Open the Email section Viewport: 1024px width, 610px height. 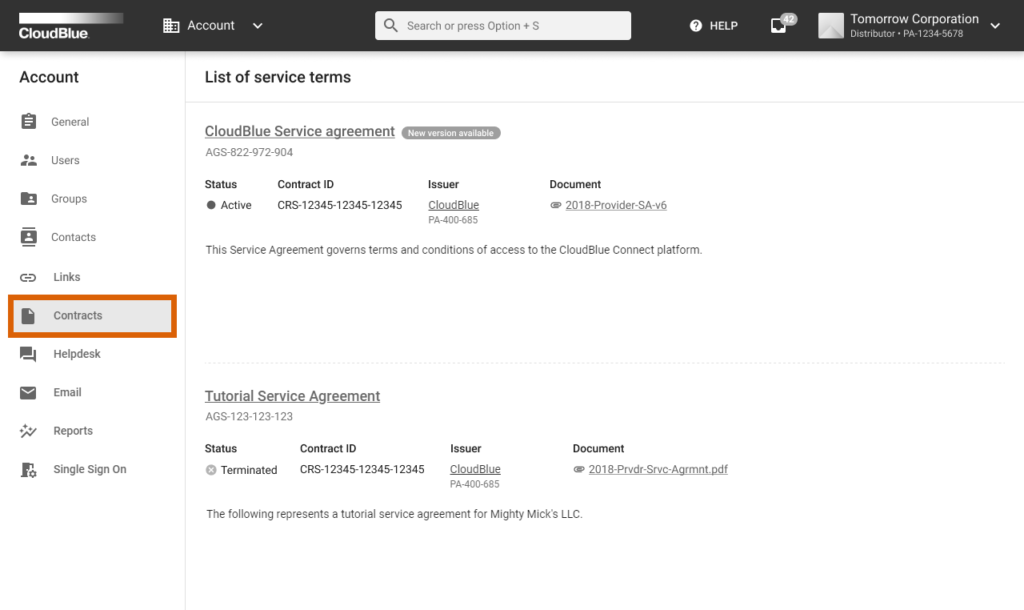[67, 391]
